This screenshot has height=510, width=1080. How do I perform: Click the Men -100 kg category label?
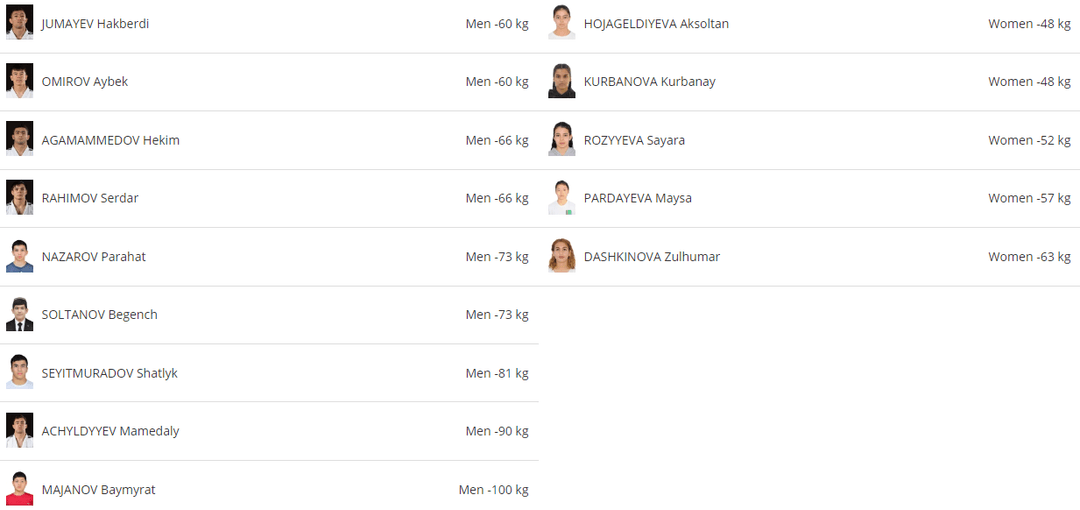493,490
